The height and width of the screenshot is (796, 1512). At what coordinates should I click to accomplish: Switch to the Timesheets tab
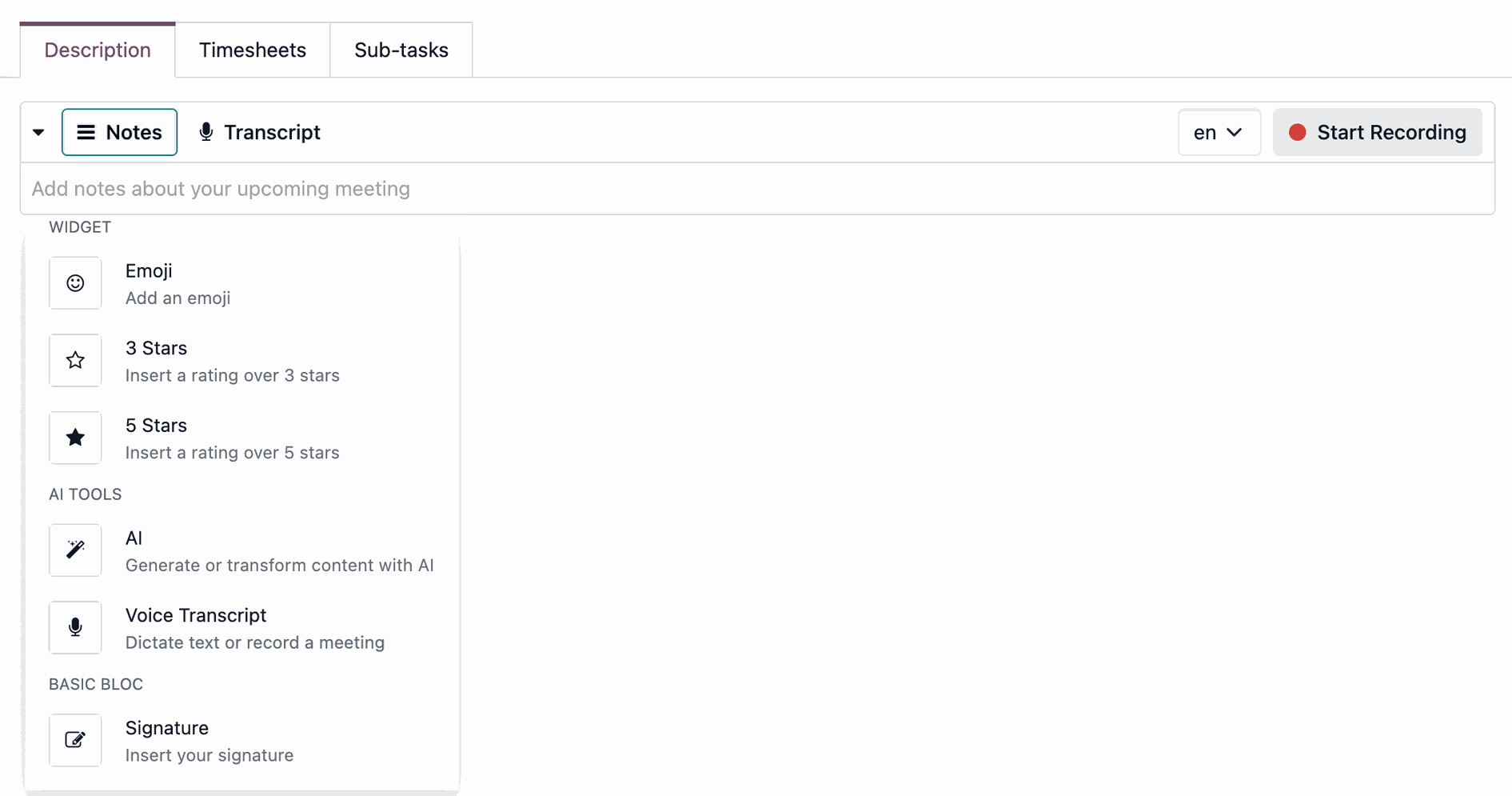click(x=253, y=50)
